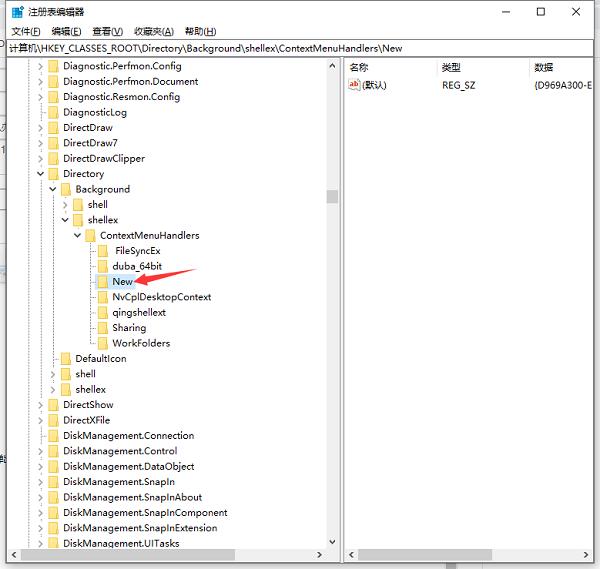Select the duba_64bit folder icon

click(103, 266)
